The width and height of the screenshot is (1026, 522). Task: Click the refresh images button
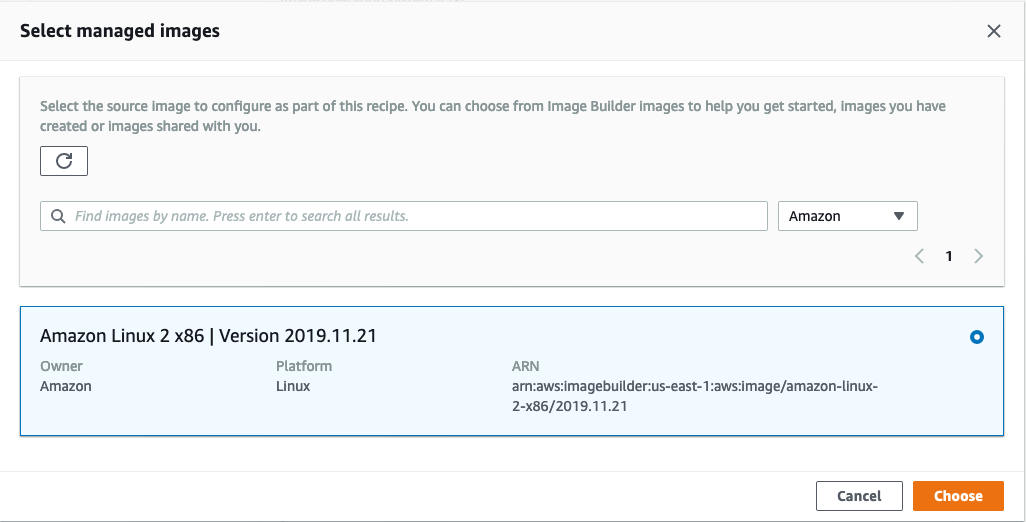coord(63,161)
